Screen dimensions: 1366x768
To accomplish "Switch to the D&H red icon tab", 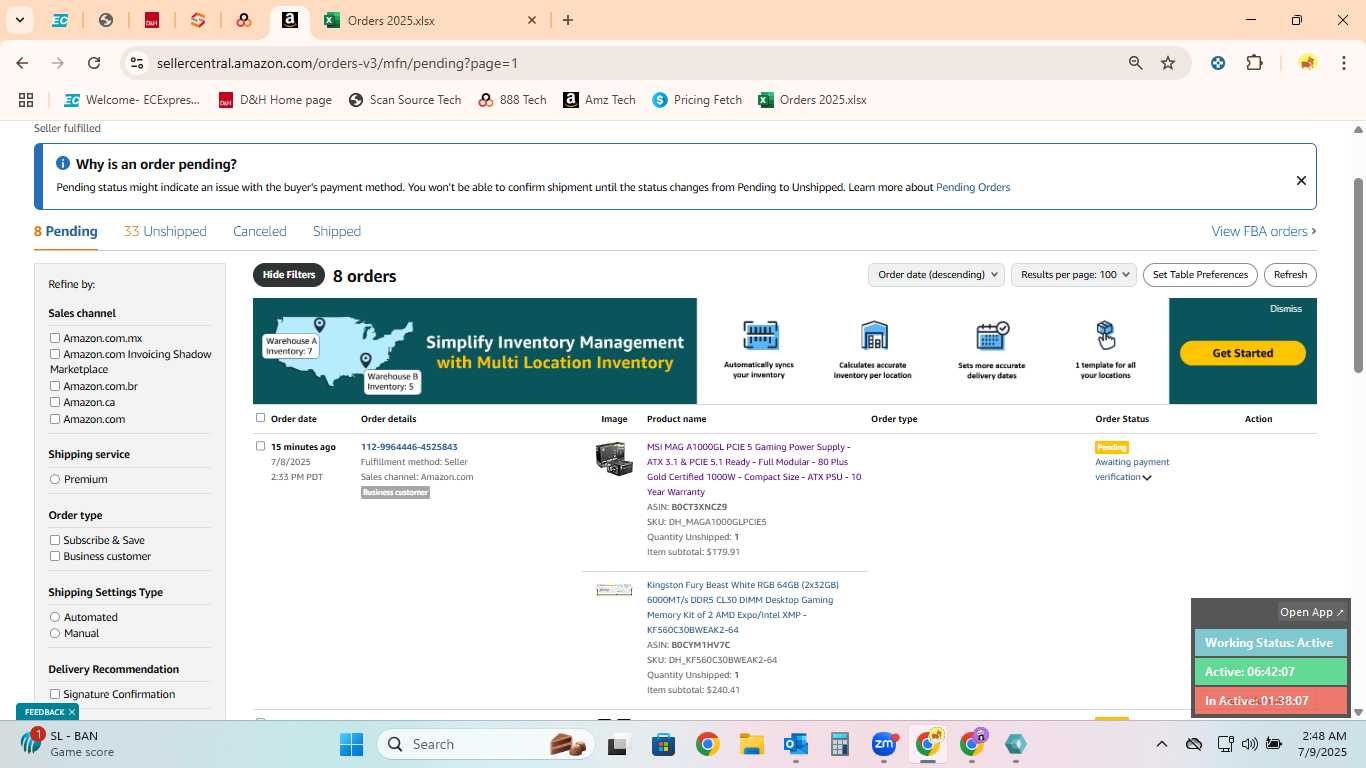I will pyautogui.click(x=152, y=20).
